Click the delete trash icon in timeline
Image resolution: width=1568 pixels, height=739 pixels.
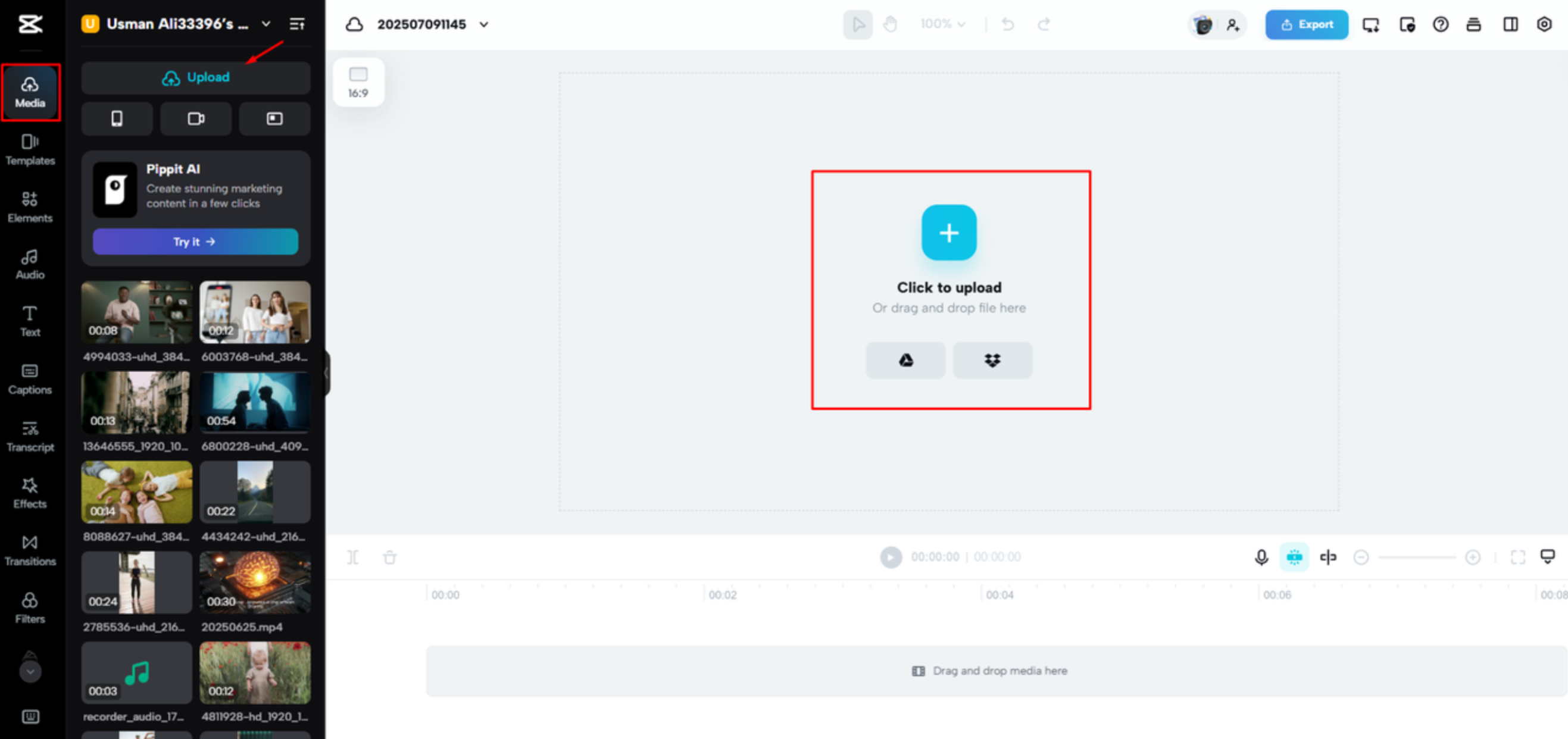coord(389,556)
